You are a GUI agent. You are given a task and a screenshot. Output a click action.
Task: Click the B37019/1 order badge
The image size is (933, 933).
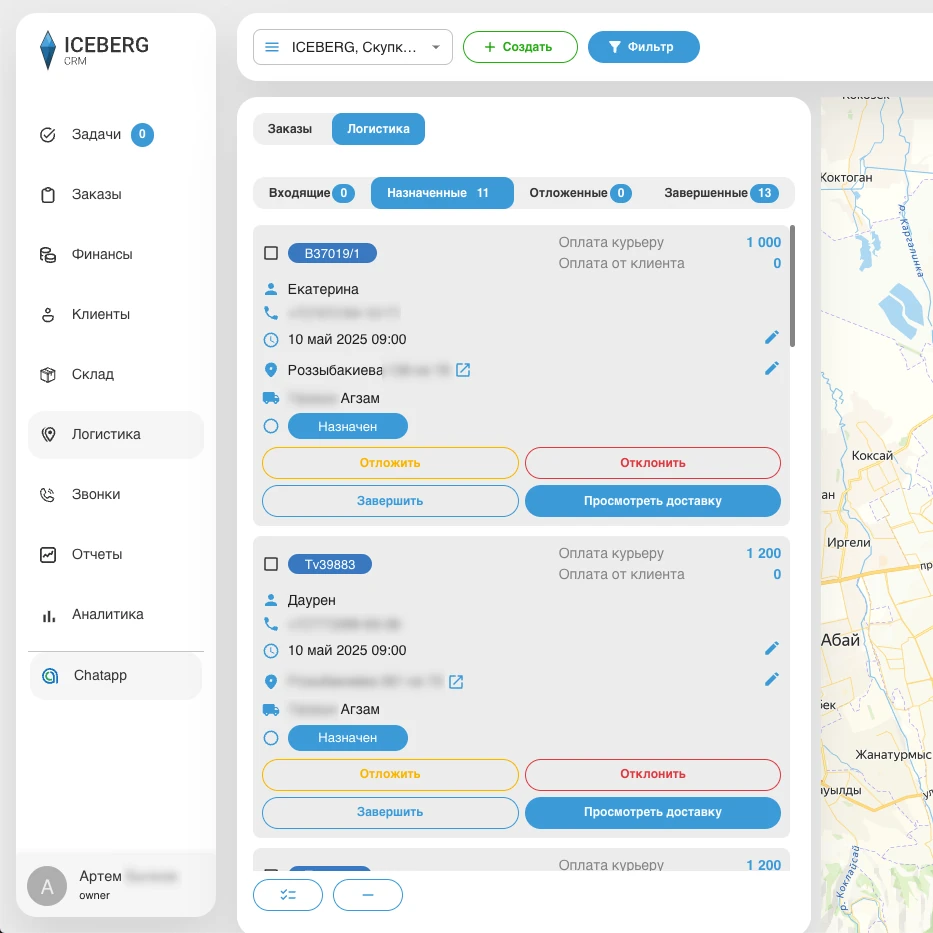pyautogui.click(x=332, y=253)
